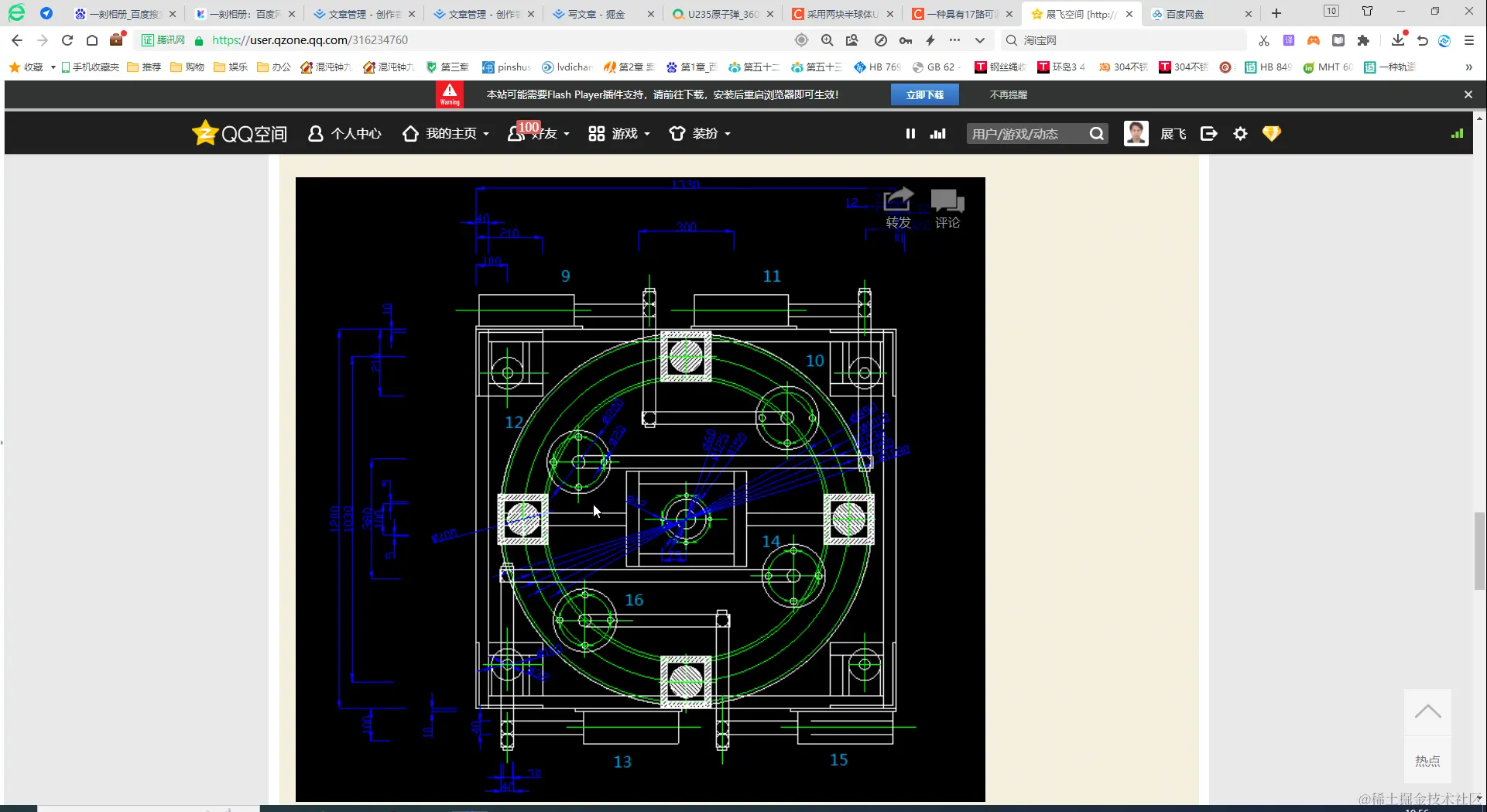Open the 热点 hot topics button
Viewport: 1487px width, 812px height.
pyautogui.click(x=1428, y=760)
